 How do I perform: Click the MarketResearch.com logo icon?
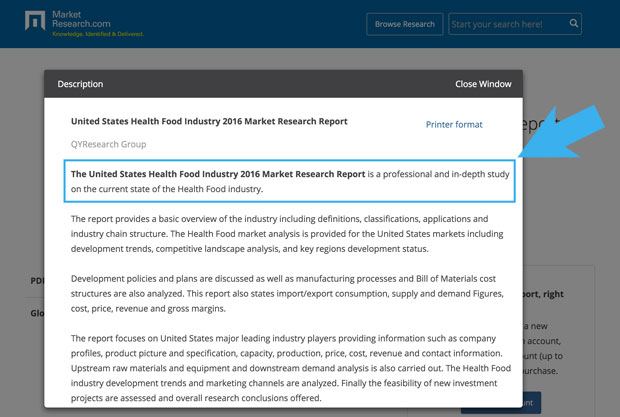pyautogui.click(x=35, y=21)
